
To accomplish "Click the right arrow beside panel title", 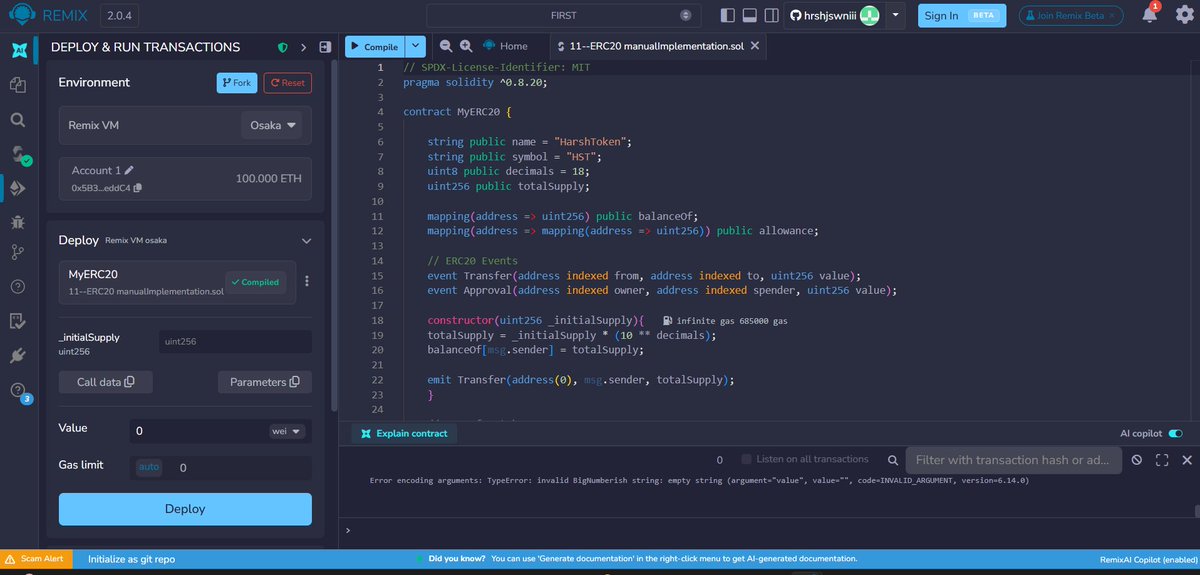I will (303, 47).
